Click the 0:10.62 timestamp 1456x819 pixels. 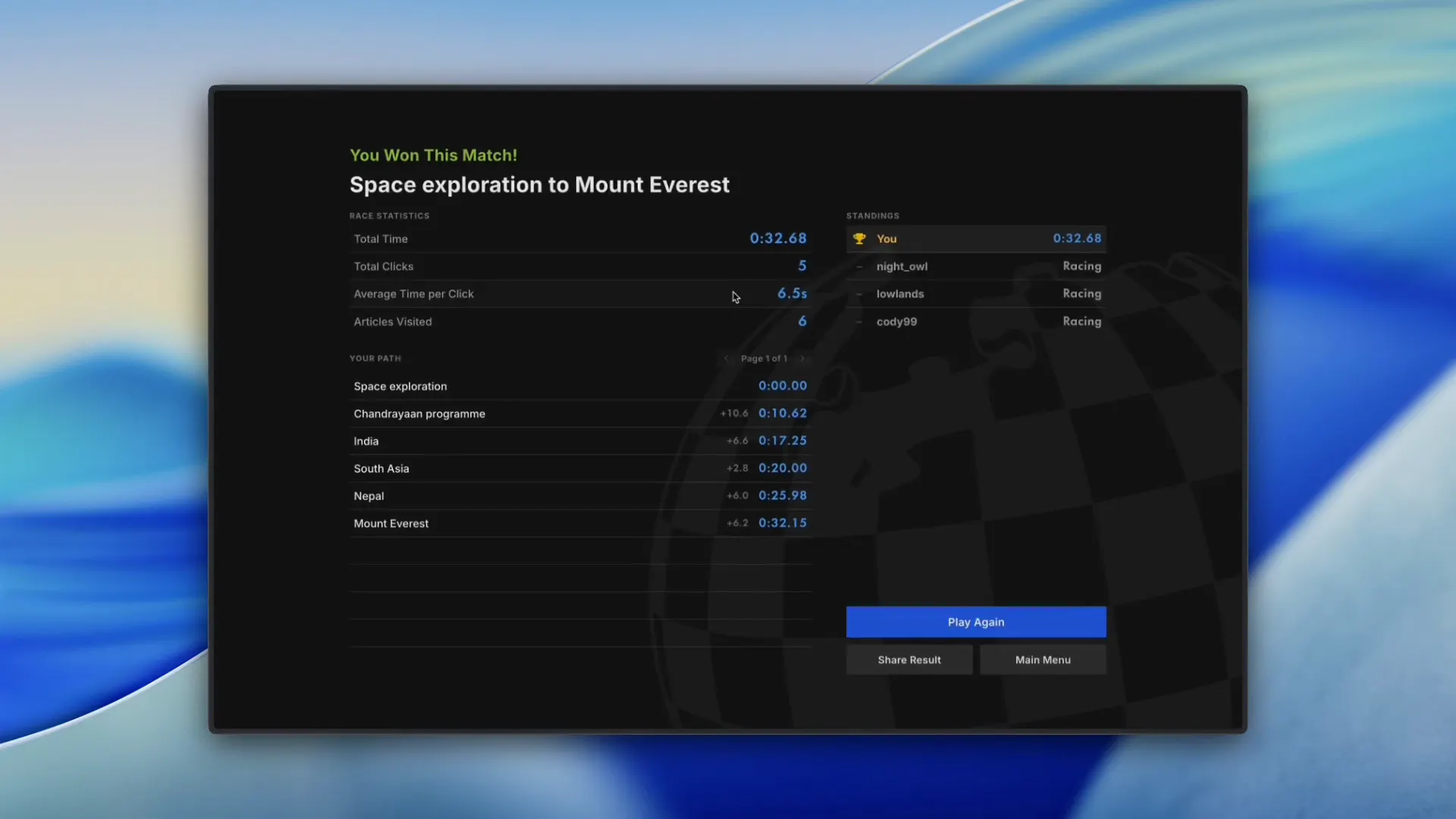point(783,413)
